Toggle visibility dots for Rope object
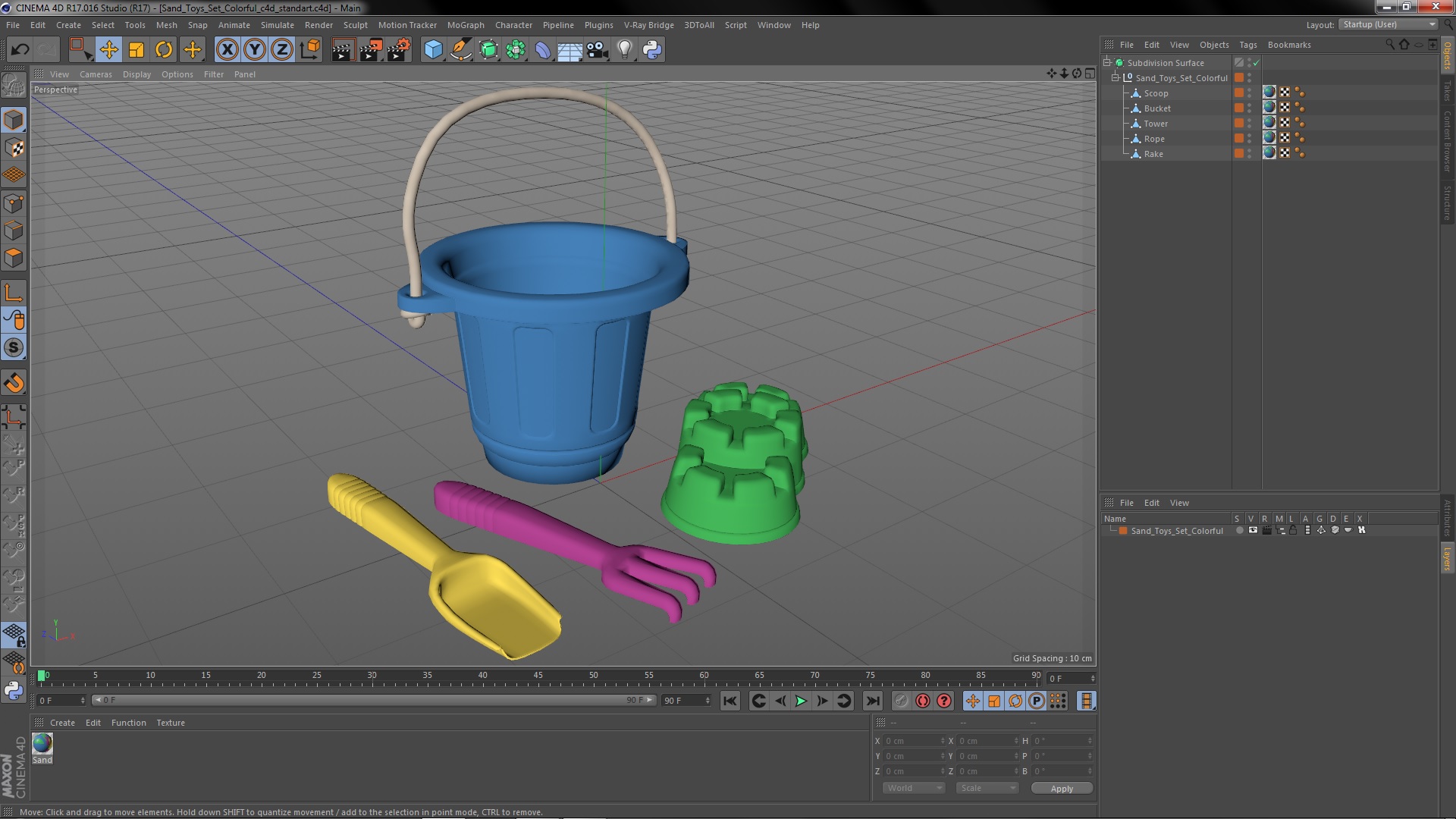This screenshot has height=819, width=1456. 1250,139
